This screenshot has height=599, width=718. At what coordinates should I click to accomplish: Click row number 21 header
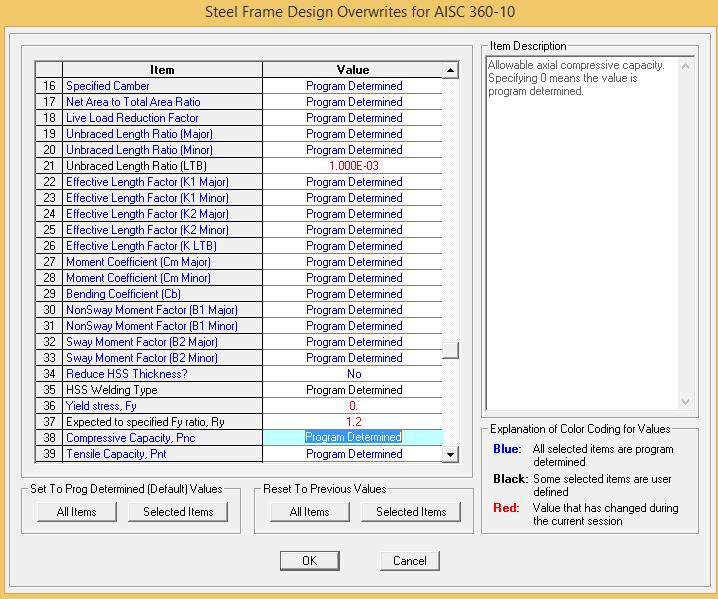click(x=49, y=166)
